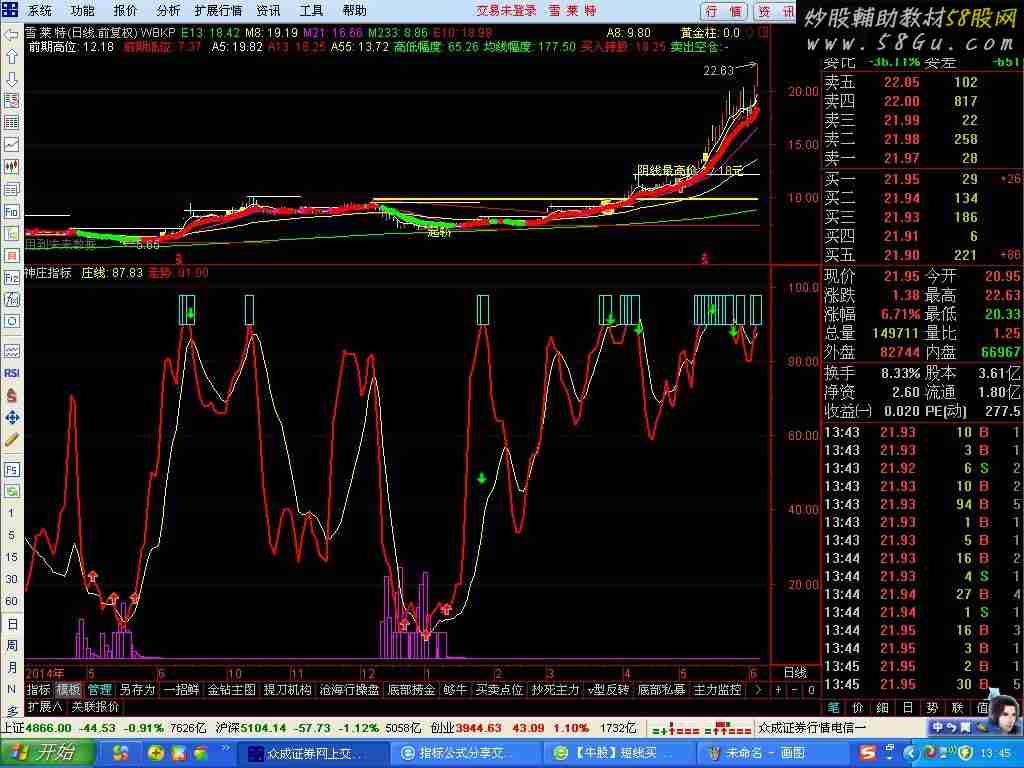Select the monthly (月) period button
The image size is (1024, 768).
pyautogui.click(x=11, y=667)
